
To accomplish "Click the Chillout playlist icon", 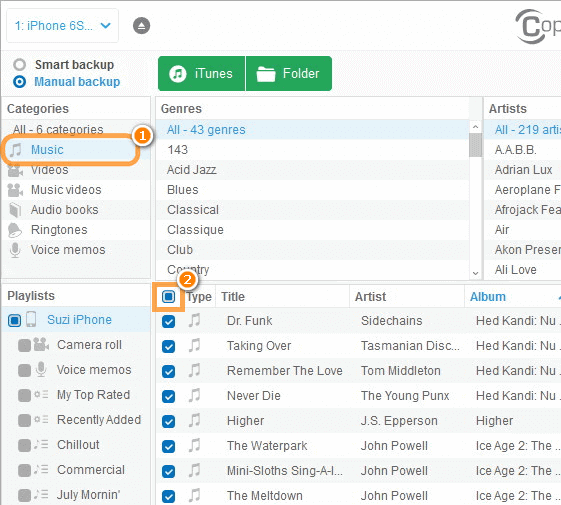I will [41, 445].
